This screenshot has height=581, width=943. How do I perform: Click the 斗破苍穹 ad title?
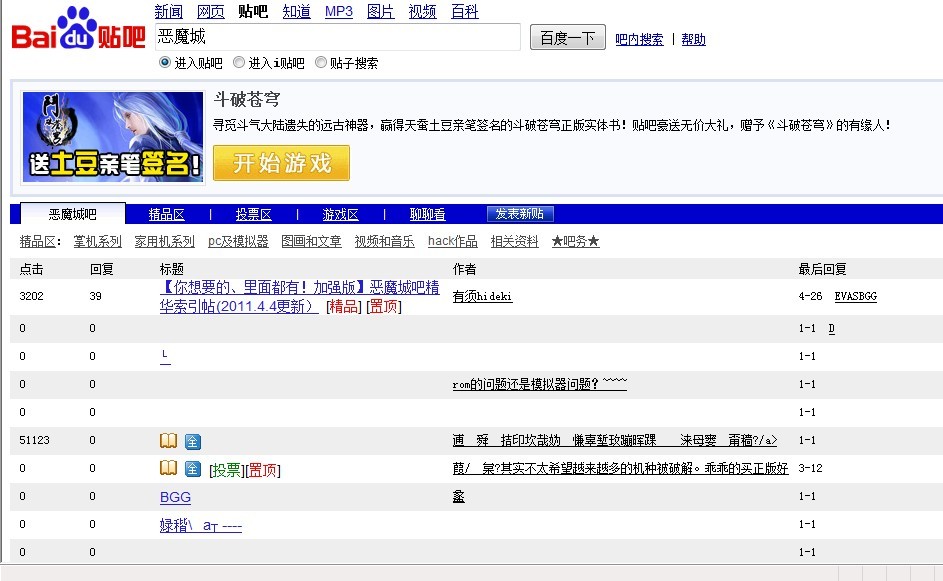click(247, 99)
